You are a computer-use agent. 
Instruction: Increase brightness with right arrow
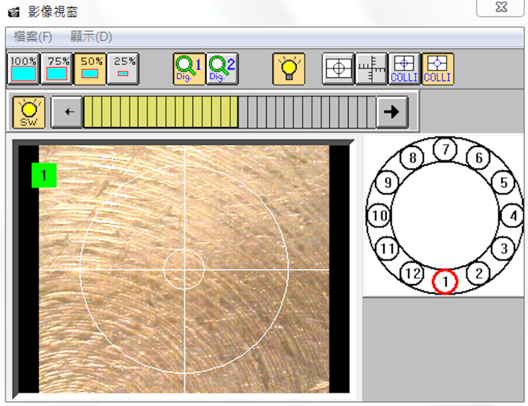(392, 112)
